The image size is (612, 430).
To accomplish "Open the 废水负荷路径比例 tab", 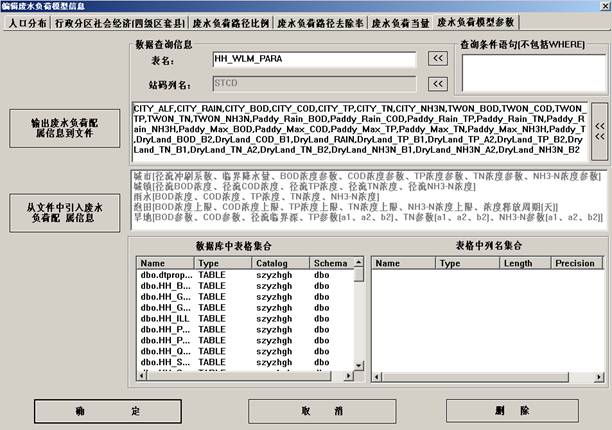I will pos(232,21).
